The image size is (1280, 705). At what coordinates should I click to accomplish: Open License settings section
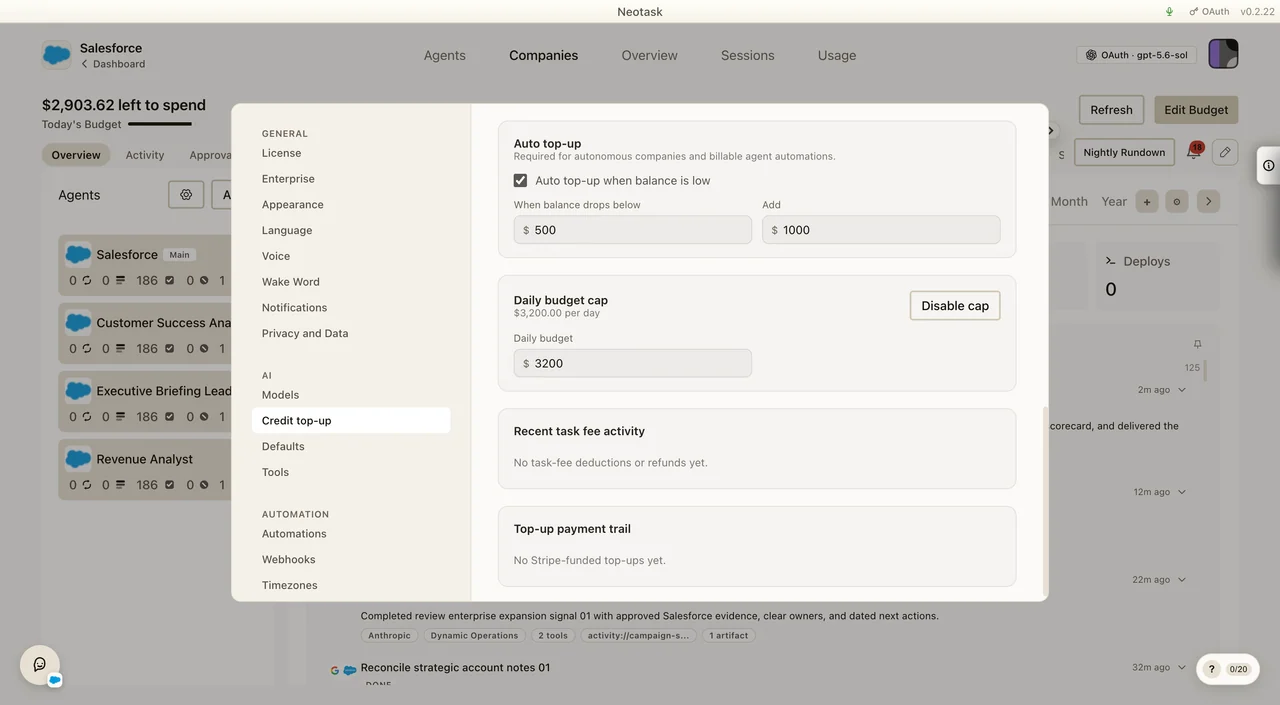point(350,153)
